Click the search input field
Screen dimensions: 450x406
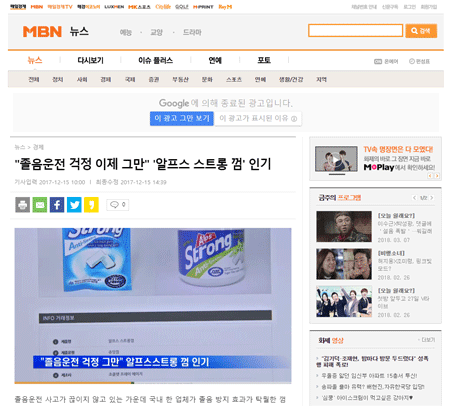(355, 31)
